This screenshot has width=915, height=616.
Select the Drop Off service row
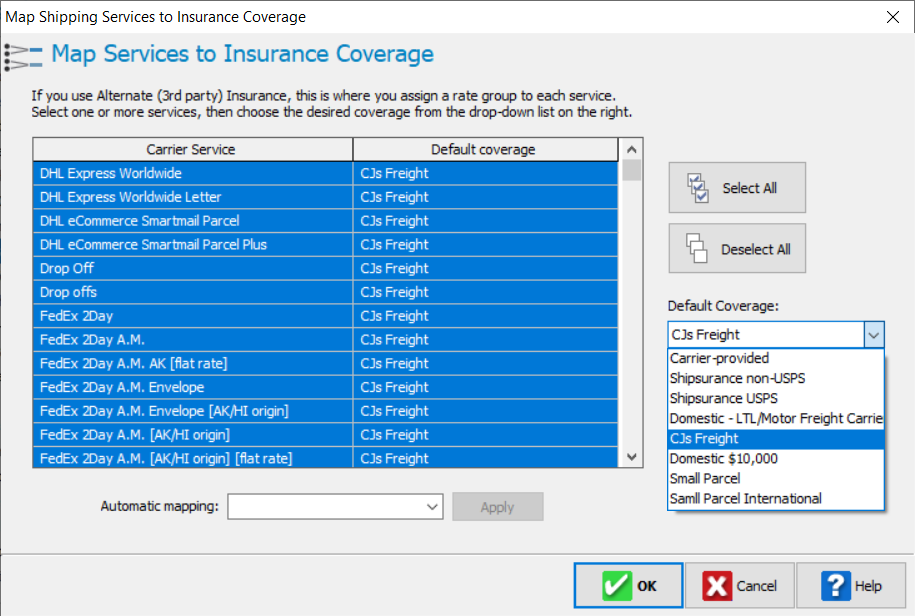325,268
